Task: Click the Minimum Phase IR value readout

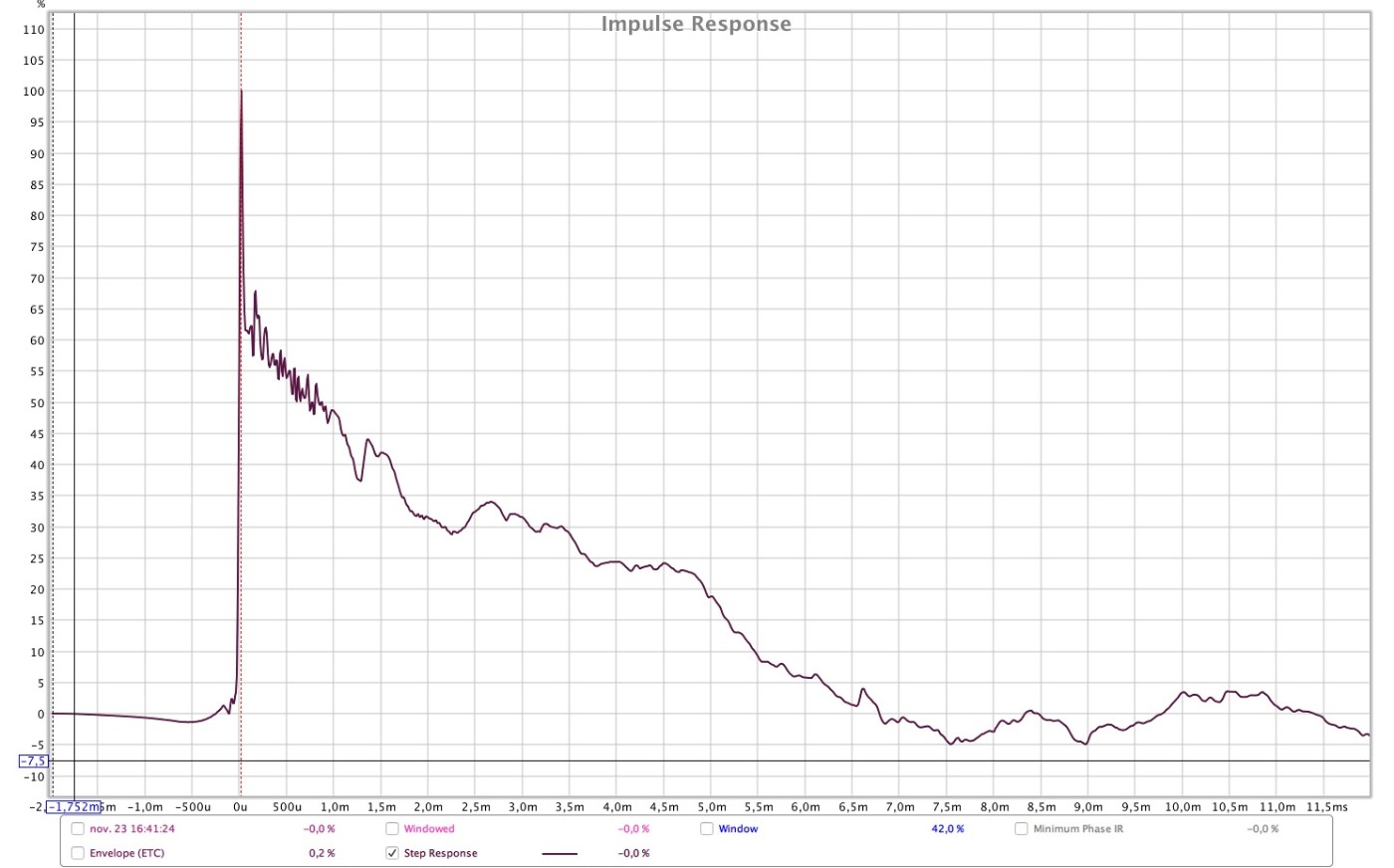Action: 1263,829
